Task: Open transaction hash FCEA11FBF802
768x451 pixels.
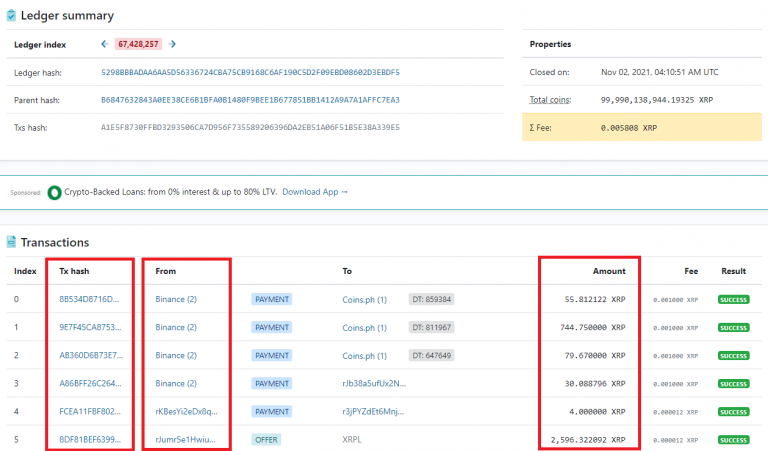Action: tap(89, 411)
